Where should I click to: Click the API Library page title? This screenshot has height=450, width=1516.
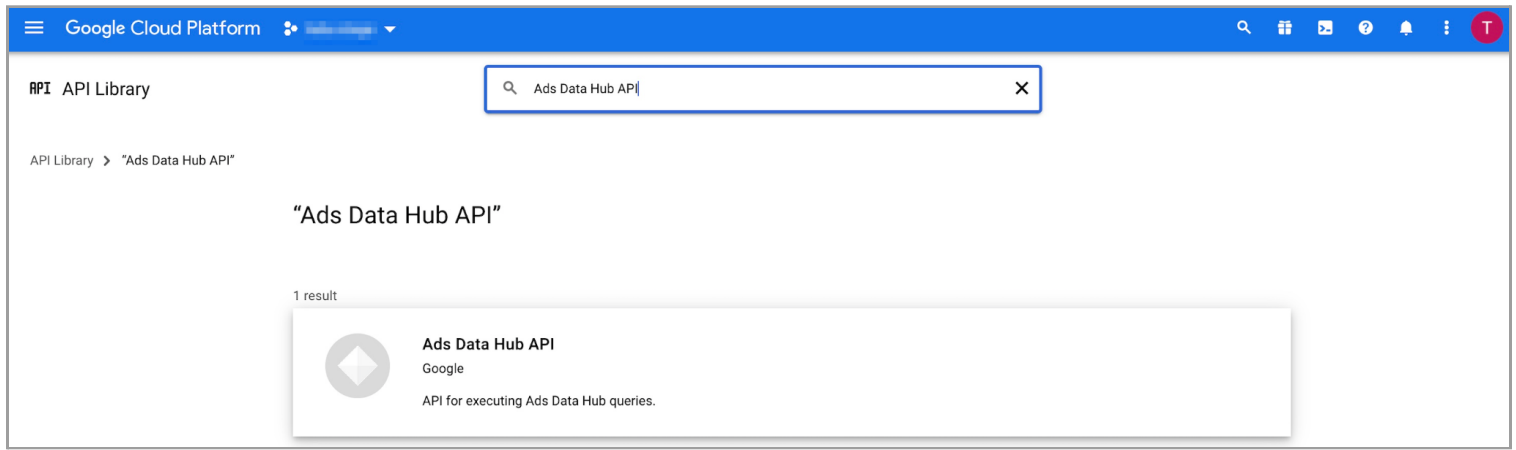106,89
